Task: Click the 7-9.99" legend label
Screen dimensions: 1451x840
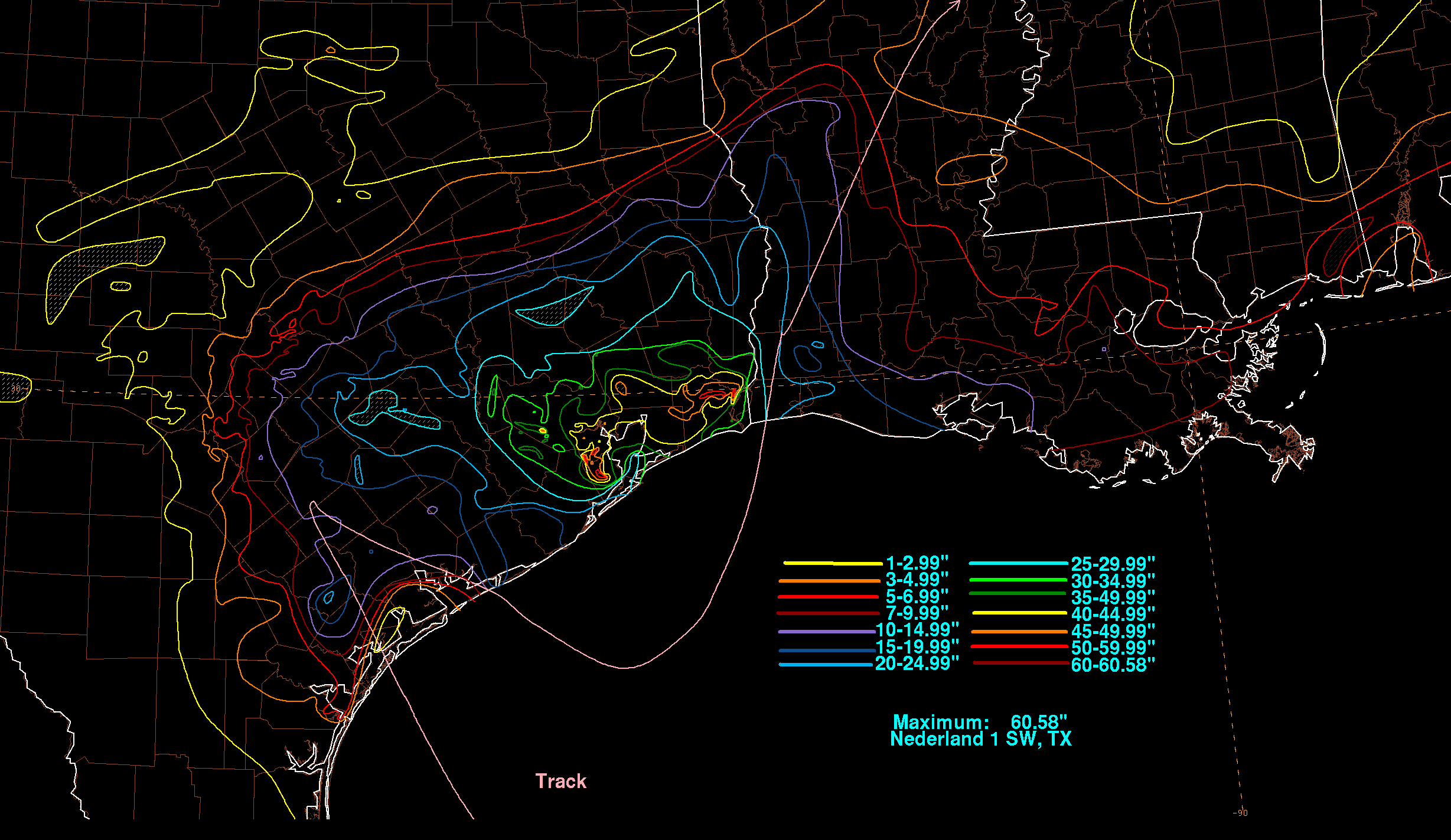Action: click(917, 613)
